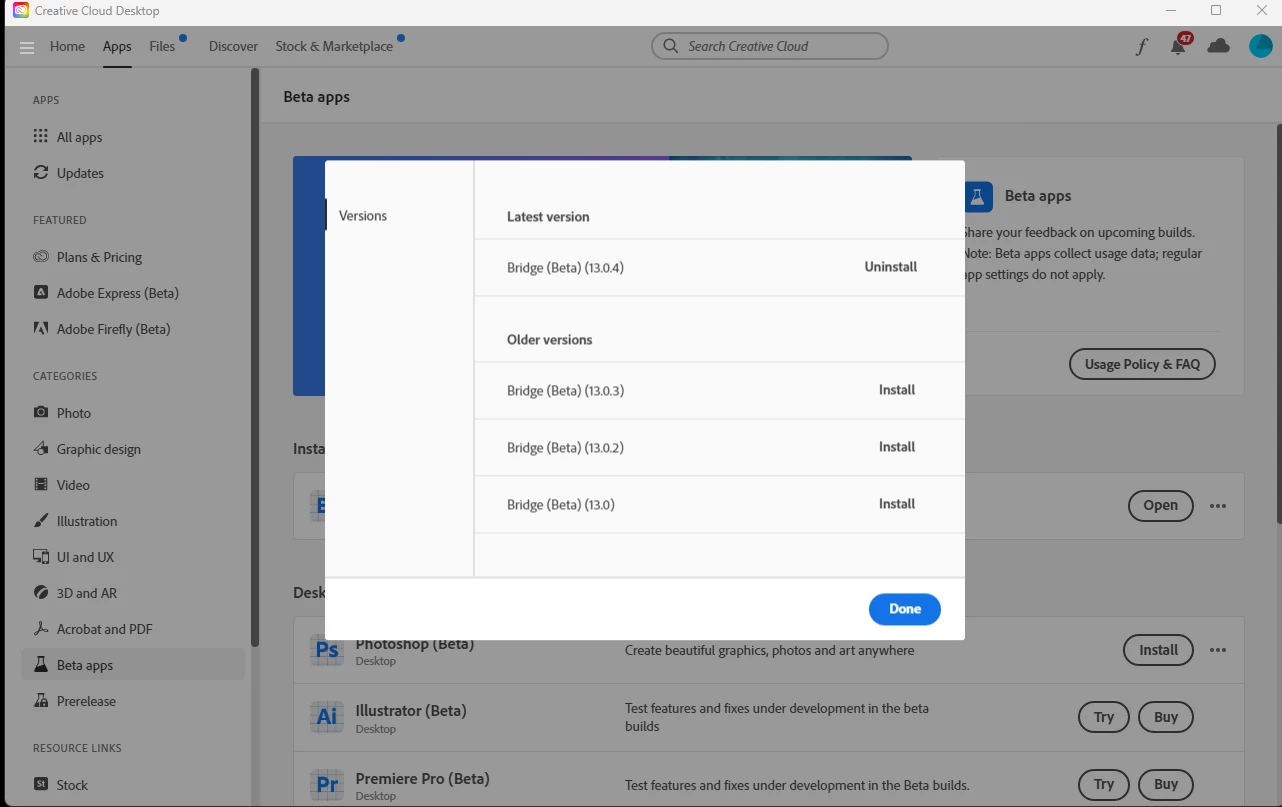Click 'Bridge (Beta) (13.0)' version text
Image resolution: width=1282 pixels, height=807 pixels.
click(561, 505)
